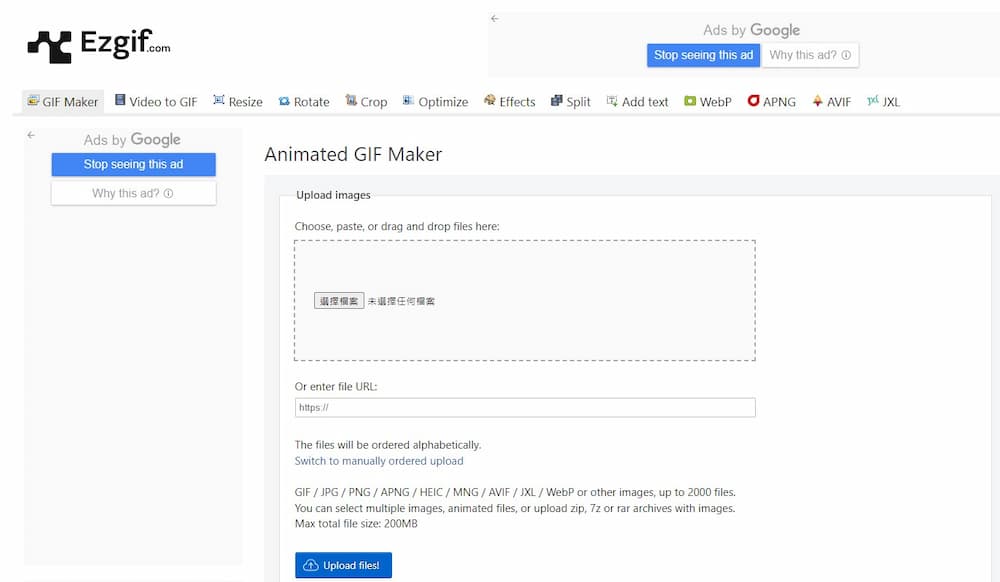Click Why this ad? in top banner

click(x=810, y=55)
